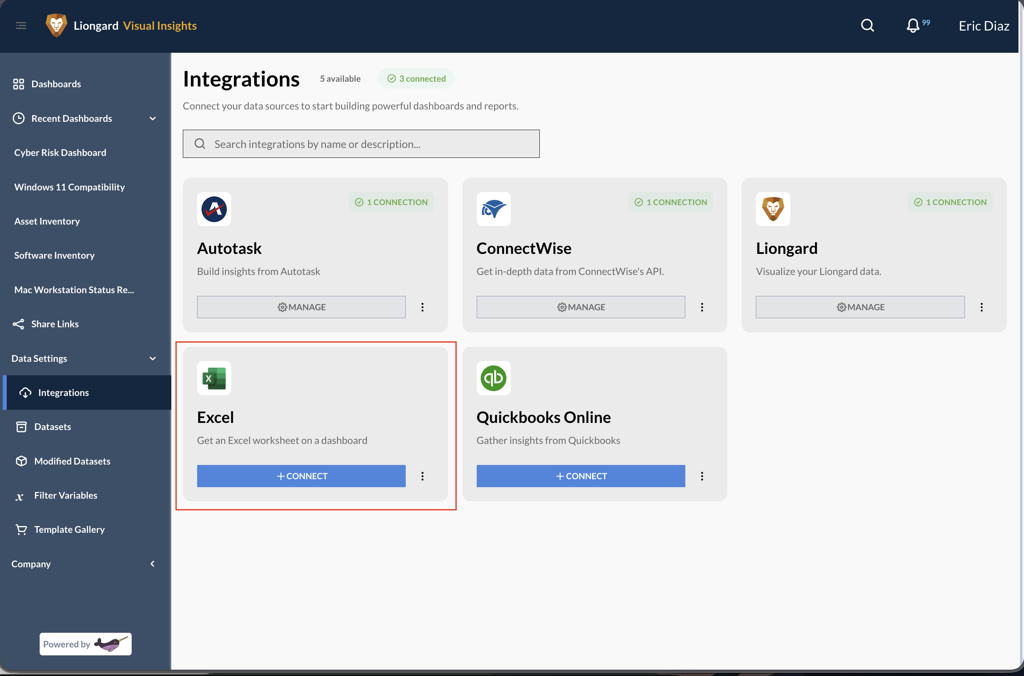Click Get an Excel worksheet description
1024x676 pixels.
282,440
